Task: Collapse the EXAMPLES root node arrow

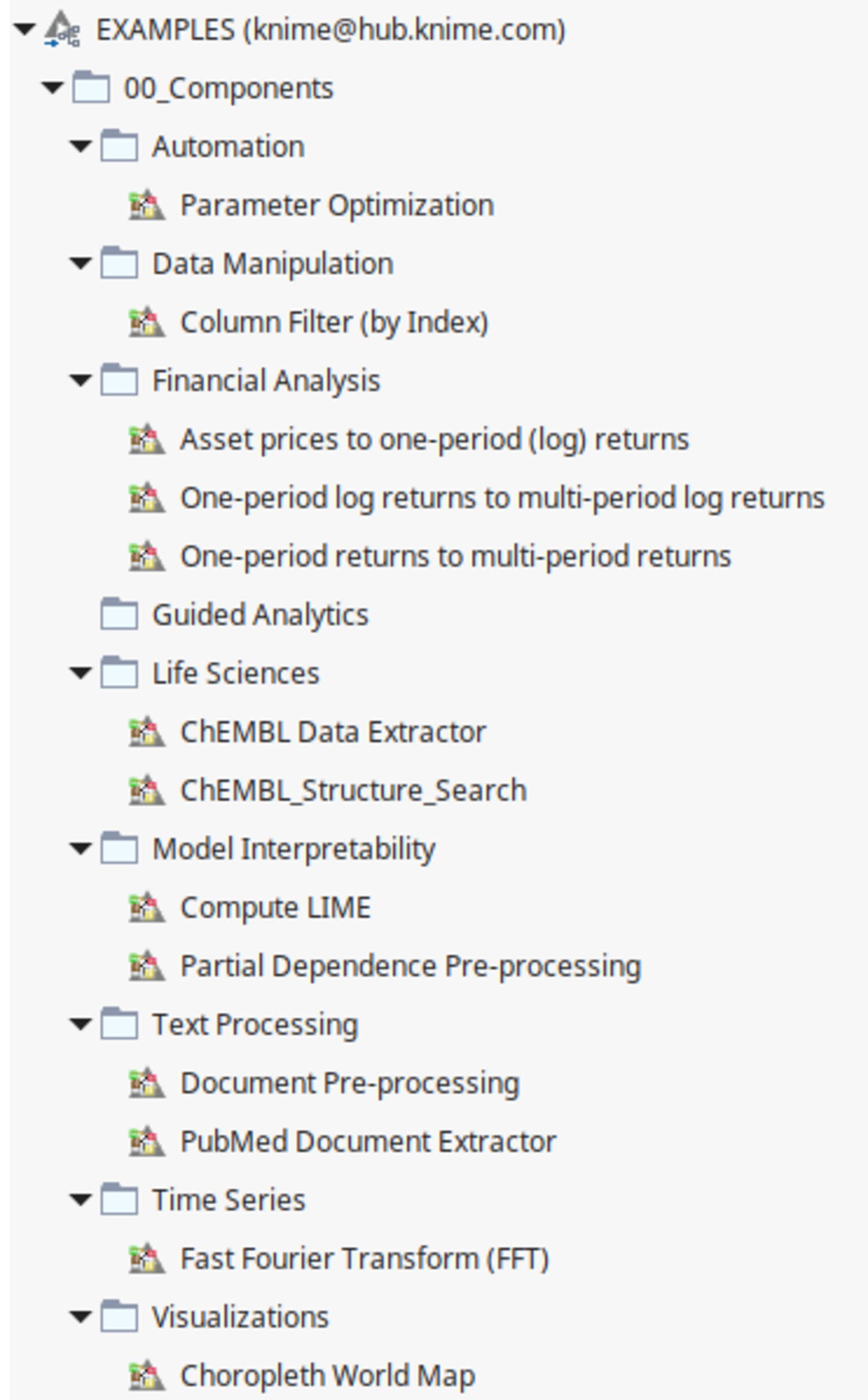Action: 24,29
